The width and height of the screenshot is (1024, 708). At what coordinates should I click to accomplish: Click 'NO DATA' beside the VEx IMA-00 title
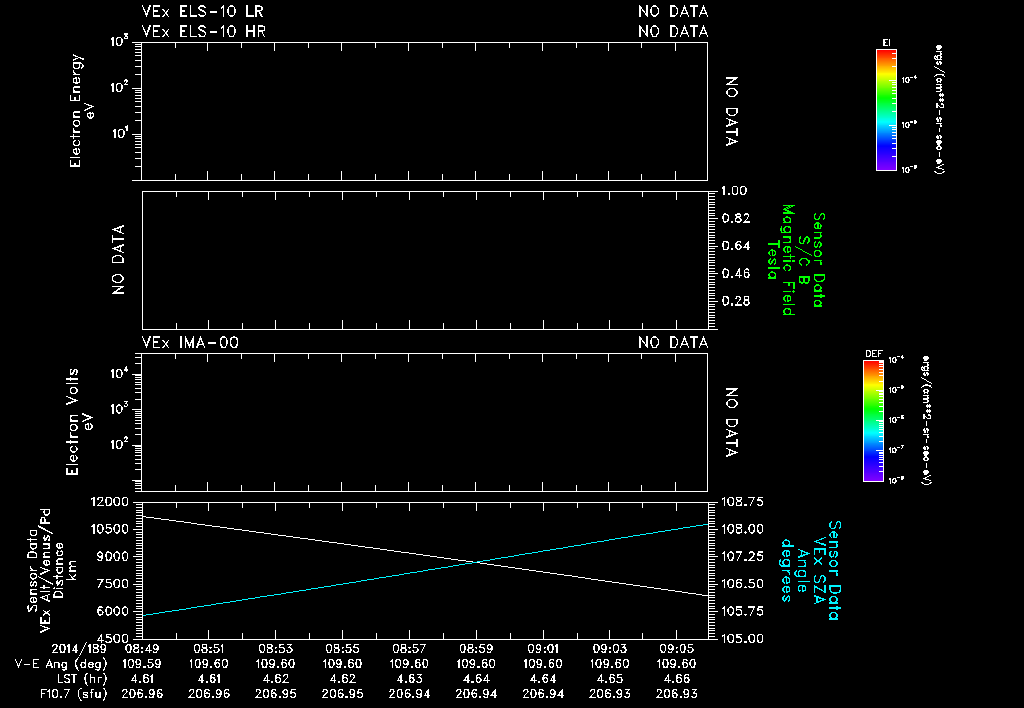click(x=673, y=343)
